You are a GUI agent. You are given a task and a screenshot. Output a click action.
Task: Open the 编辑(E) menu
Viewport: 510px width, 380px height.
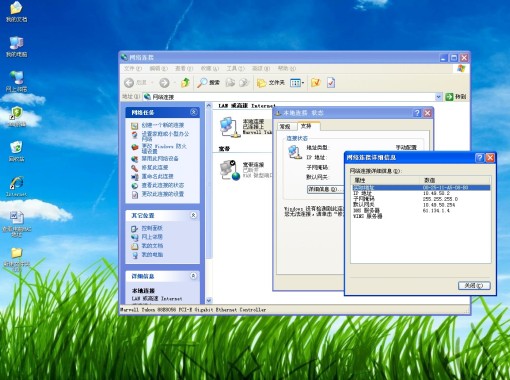(158, 68)
